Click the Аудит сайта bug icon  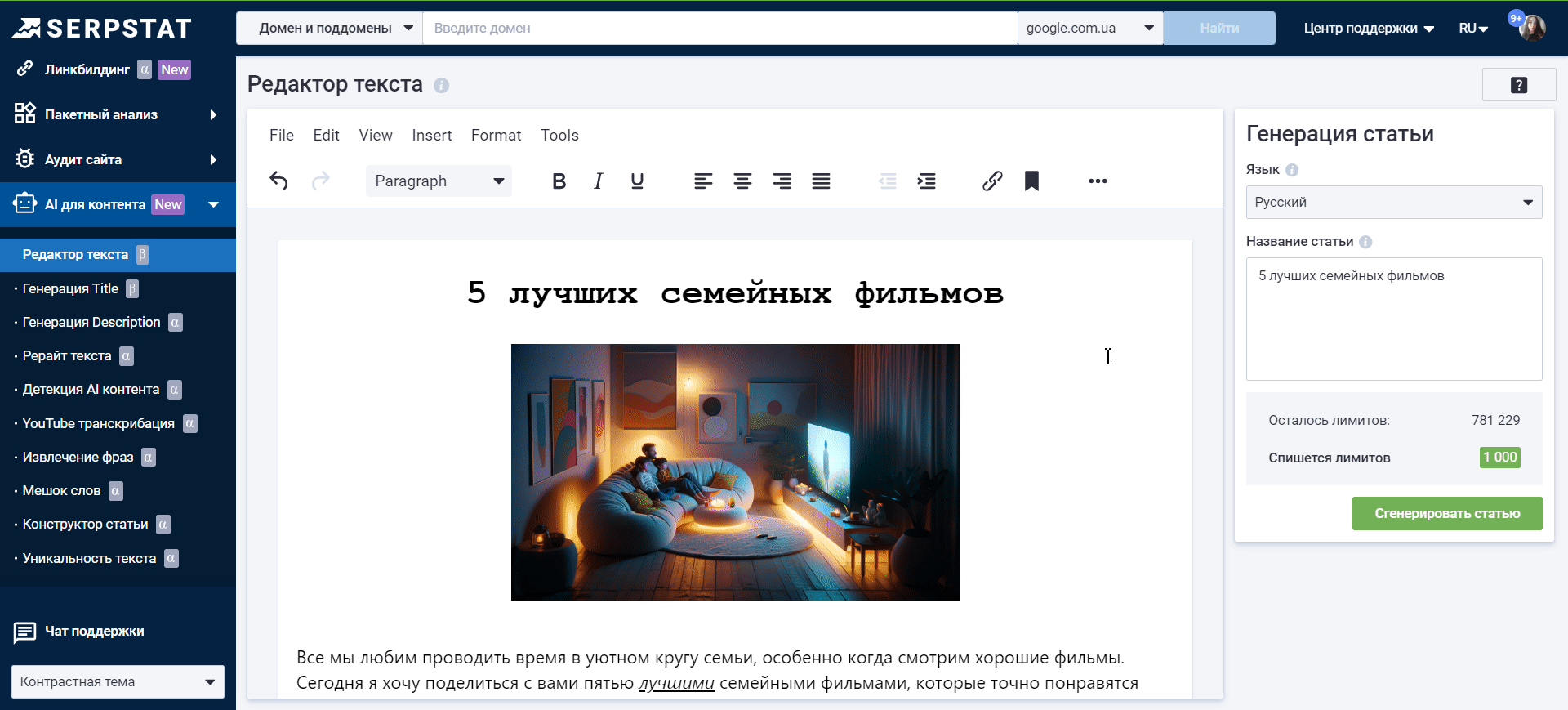[24, 159]
